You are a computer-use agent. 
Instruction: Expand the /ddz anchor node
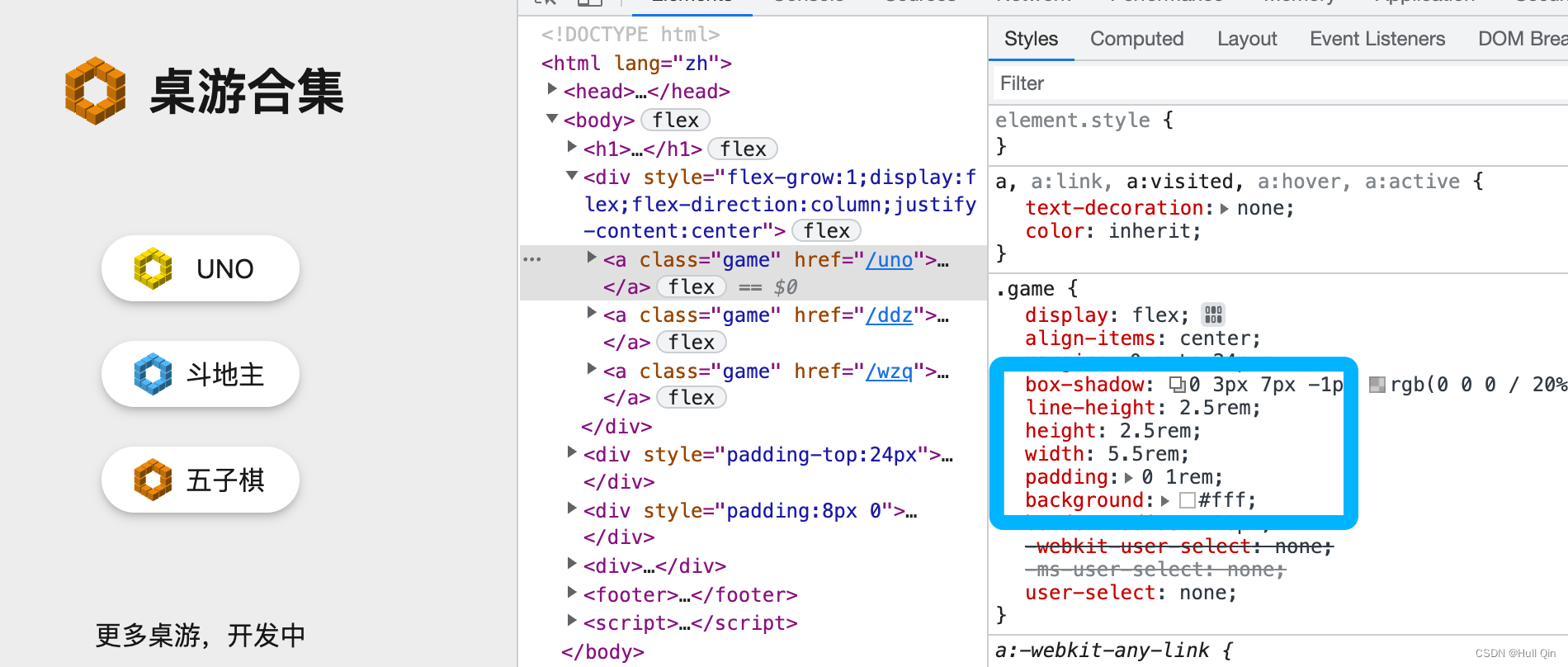click(x=592, y=313)
